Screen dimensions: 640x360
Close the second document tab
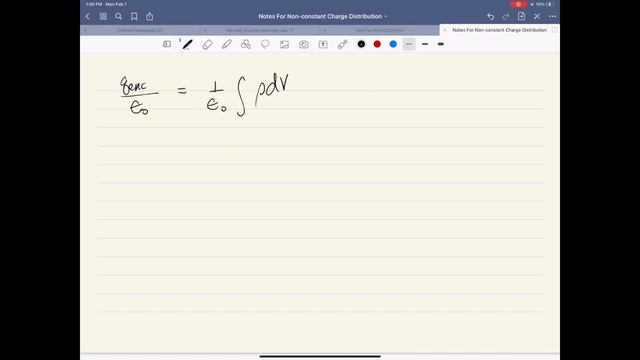pos(205,30)
